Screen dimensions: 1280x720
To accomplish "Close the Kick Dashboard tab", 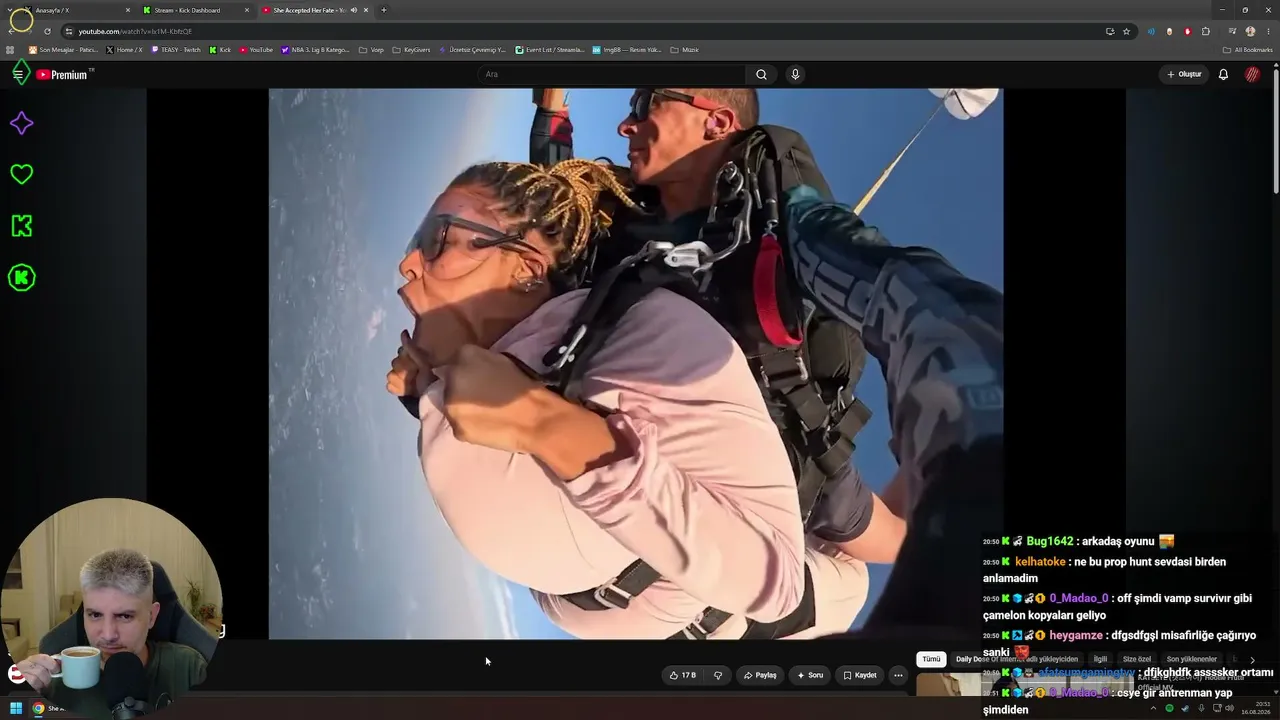I will click(x=247, y=10).
